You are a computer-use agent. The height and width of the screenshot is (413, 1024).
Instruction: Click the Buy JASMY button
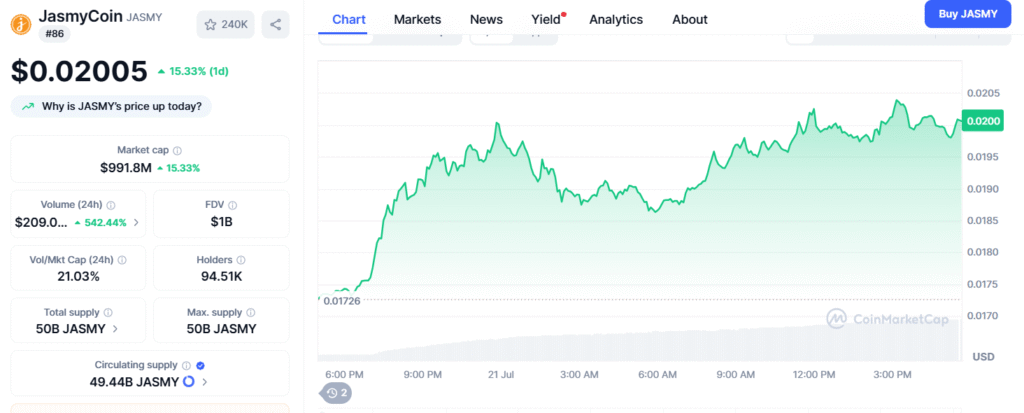pos(968,14)
